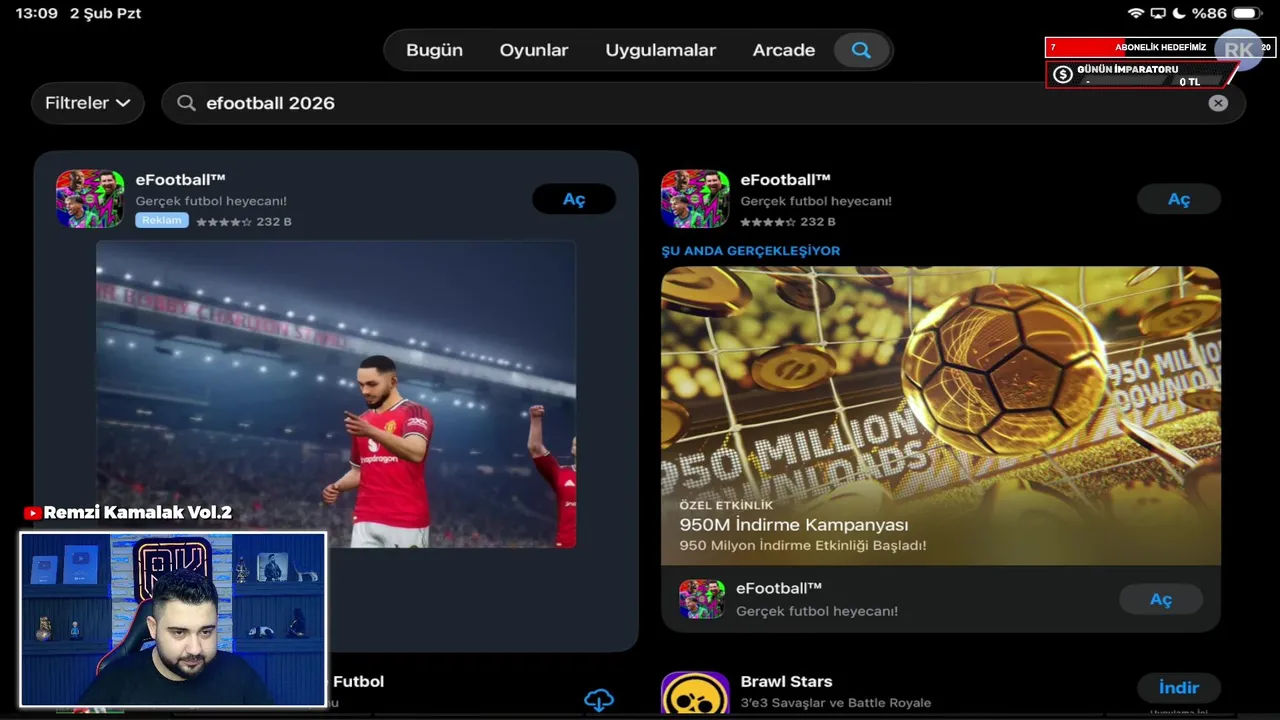The image size is (1280, 720).
Task: Click '950 Milyon İndirme Etkinliği Başladı!' text
Action: 803,546
